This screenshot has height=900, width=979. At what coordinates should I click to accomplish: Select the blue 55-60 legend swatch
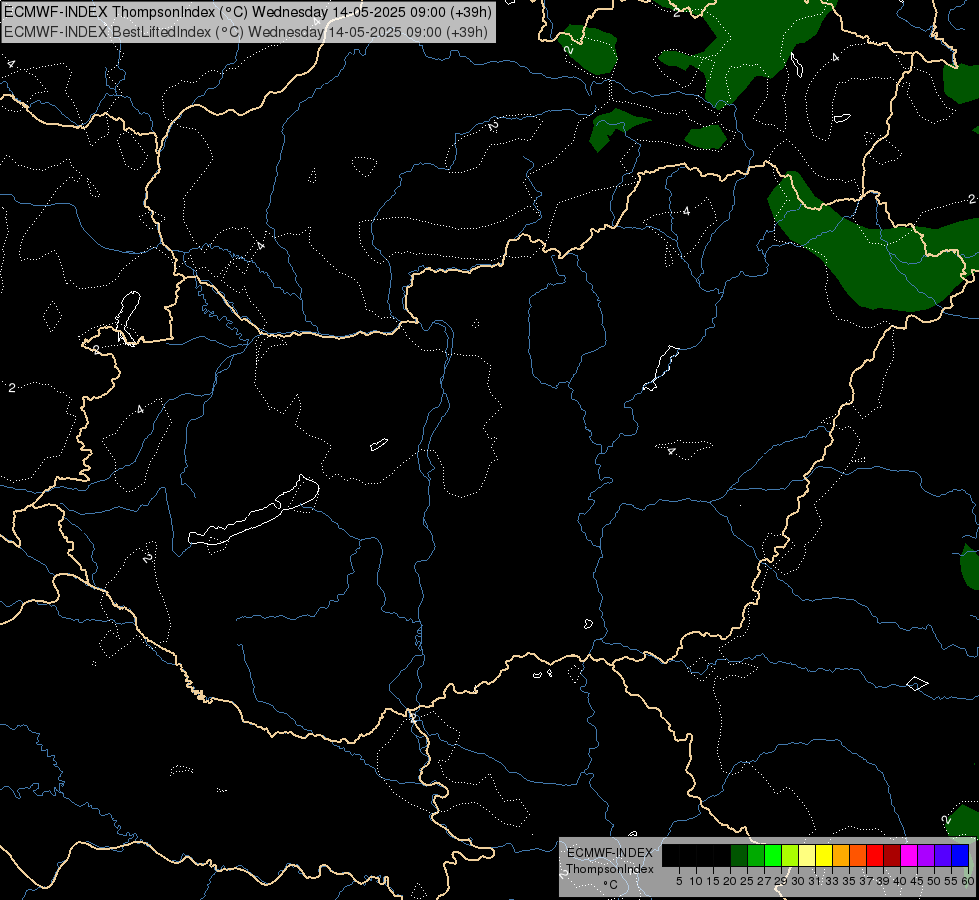pos(960,856)
